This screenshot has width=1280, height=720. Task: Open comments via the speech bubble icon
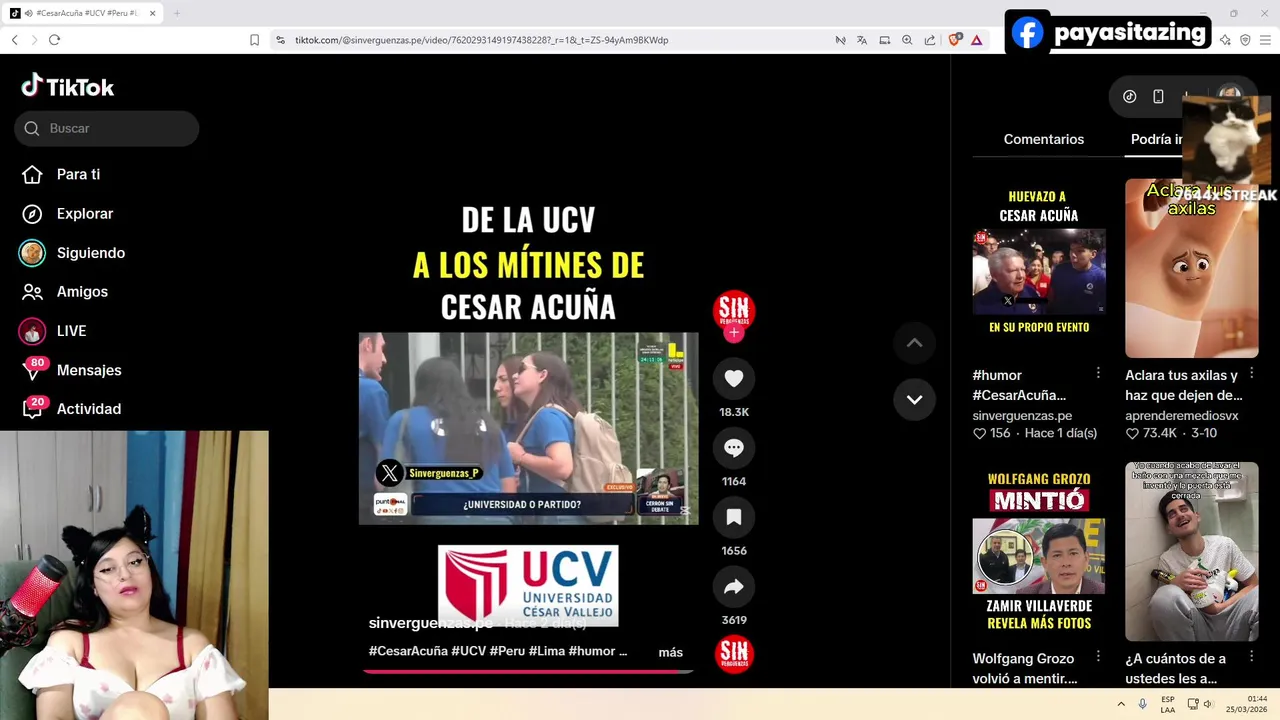[734, 448]
